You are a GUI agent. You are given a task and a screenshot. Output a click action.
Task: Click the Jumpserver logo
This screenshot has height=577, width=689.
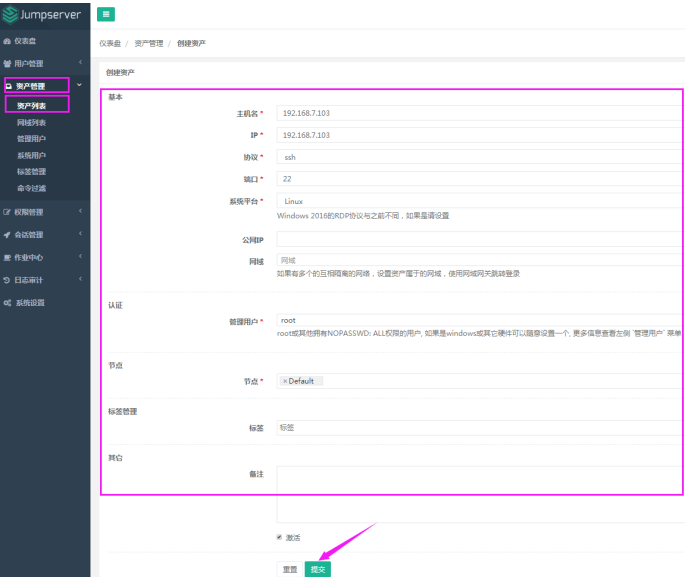pyautogui.click(x=42, y=15)
